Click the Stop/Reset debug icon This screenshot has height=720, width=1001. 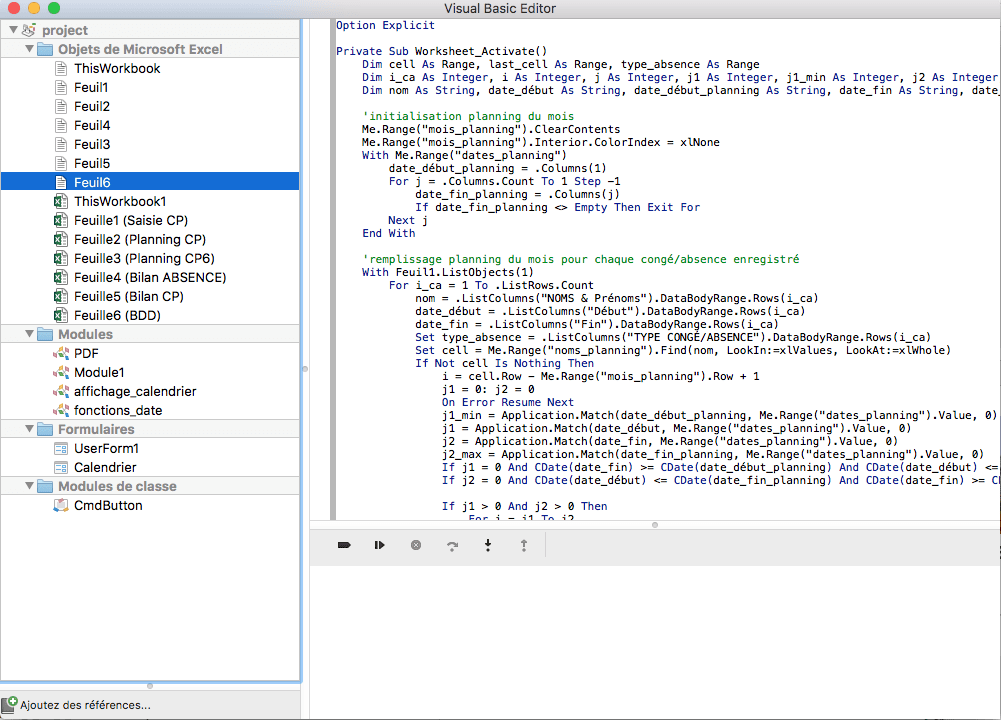click(x=416, y=545)
